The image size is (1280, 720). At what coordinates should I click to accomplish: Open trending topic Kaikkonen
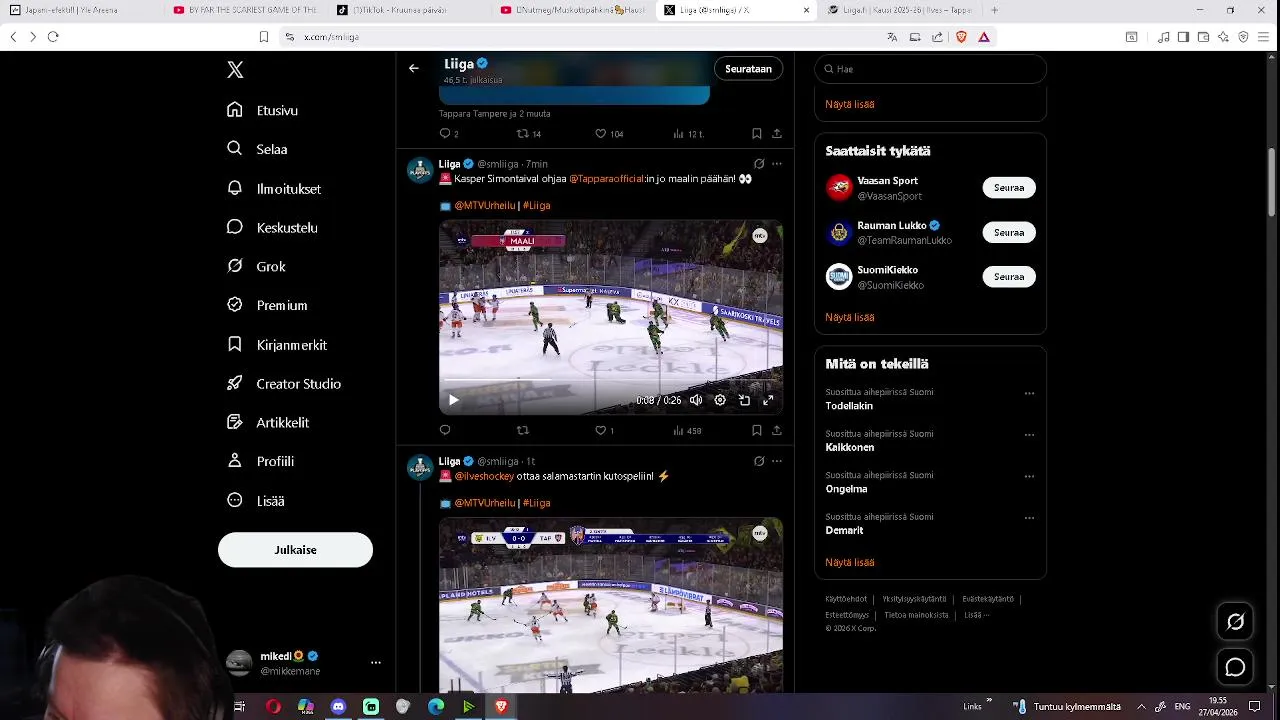pos(850,448)
